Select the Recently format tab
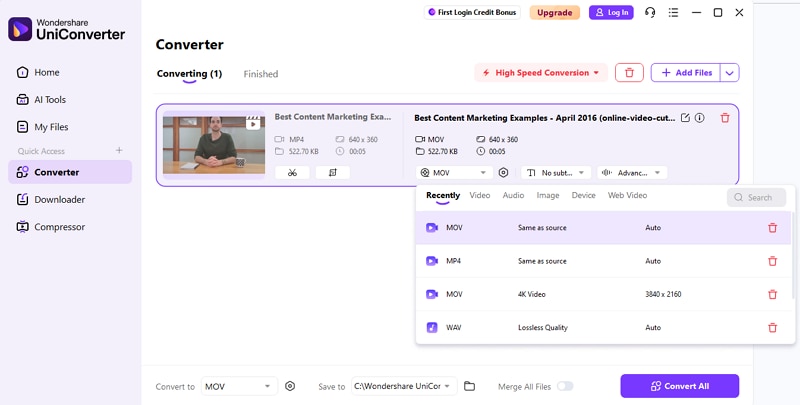The height and width of the screenshot is (405, 800). click(443, 195)
